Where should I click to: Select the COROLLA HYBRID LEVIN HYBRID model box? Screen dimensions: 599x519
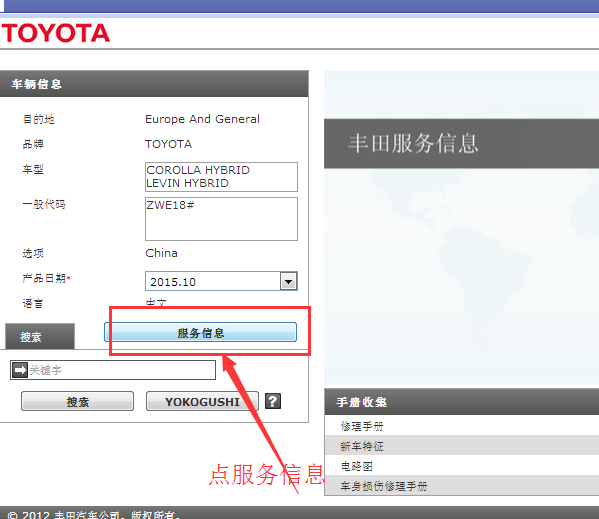tap(221, 177)
